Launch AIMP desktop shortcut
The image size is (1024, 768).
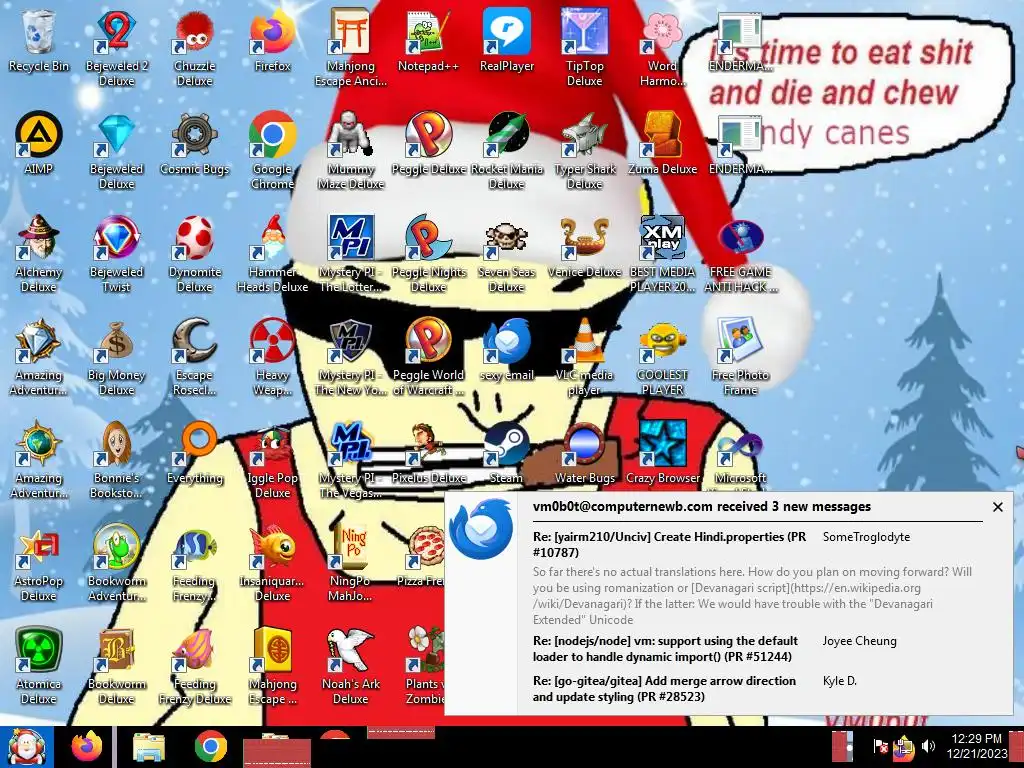click(x=39, y=143)
